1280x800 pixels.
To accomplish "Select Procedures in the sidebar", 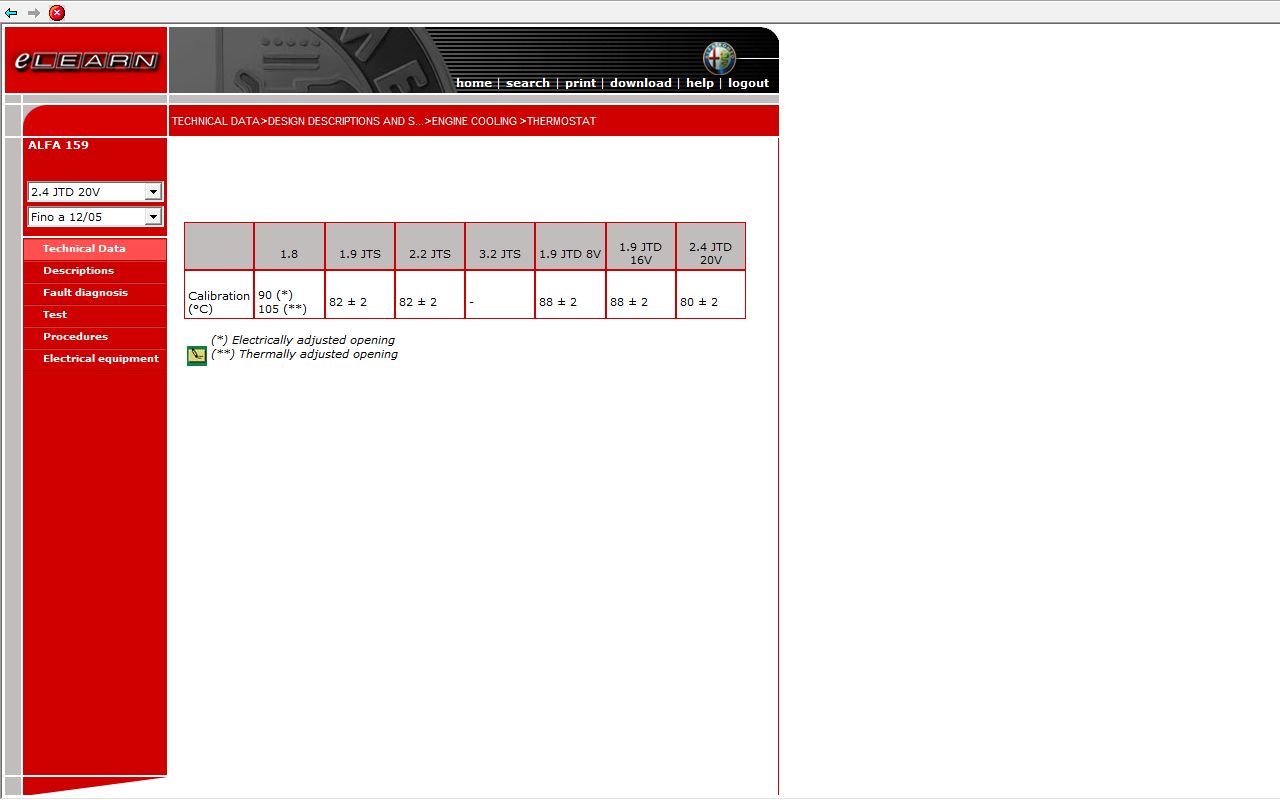I will point(75,337).
